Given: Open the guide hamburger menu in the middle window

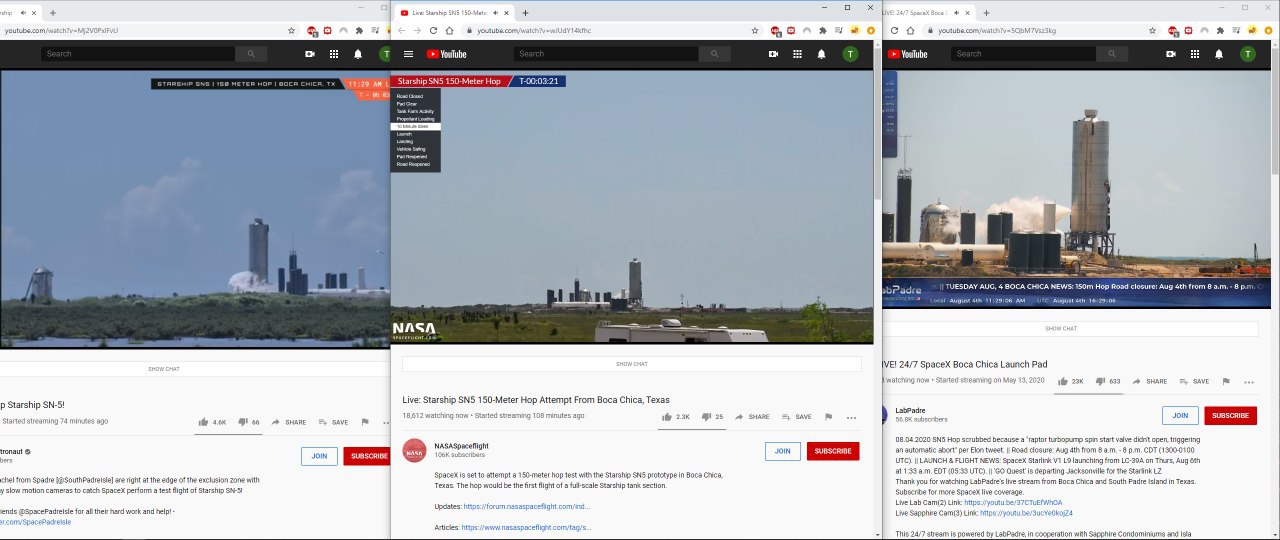Looking at the screenshot, I should [408, 54].
